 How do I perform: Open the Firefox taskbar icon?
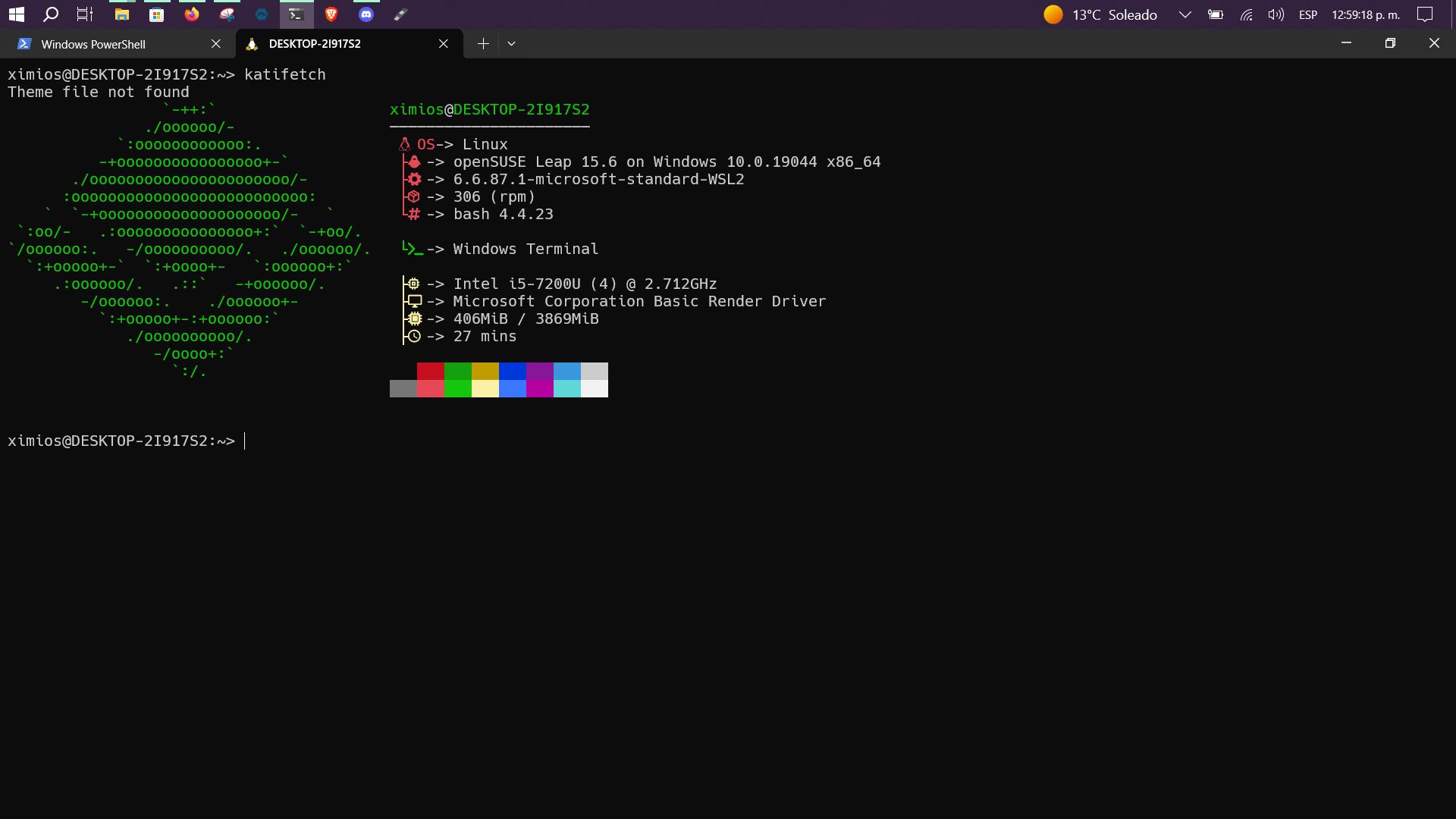(192, 14)
